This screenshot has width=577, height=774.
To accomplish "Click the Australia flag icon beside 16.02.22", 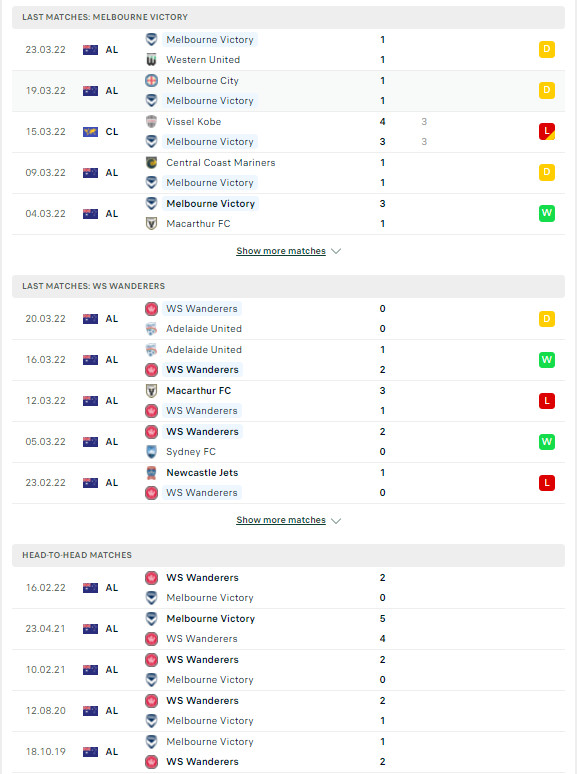I will tap(90, 588).
